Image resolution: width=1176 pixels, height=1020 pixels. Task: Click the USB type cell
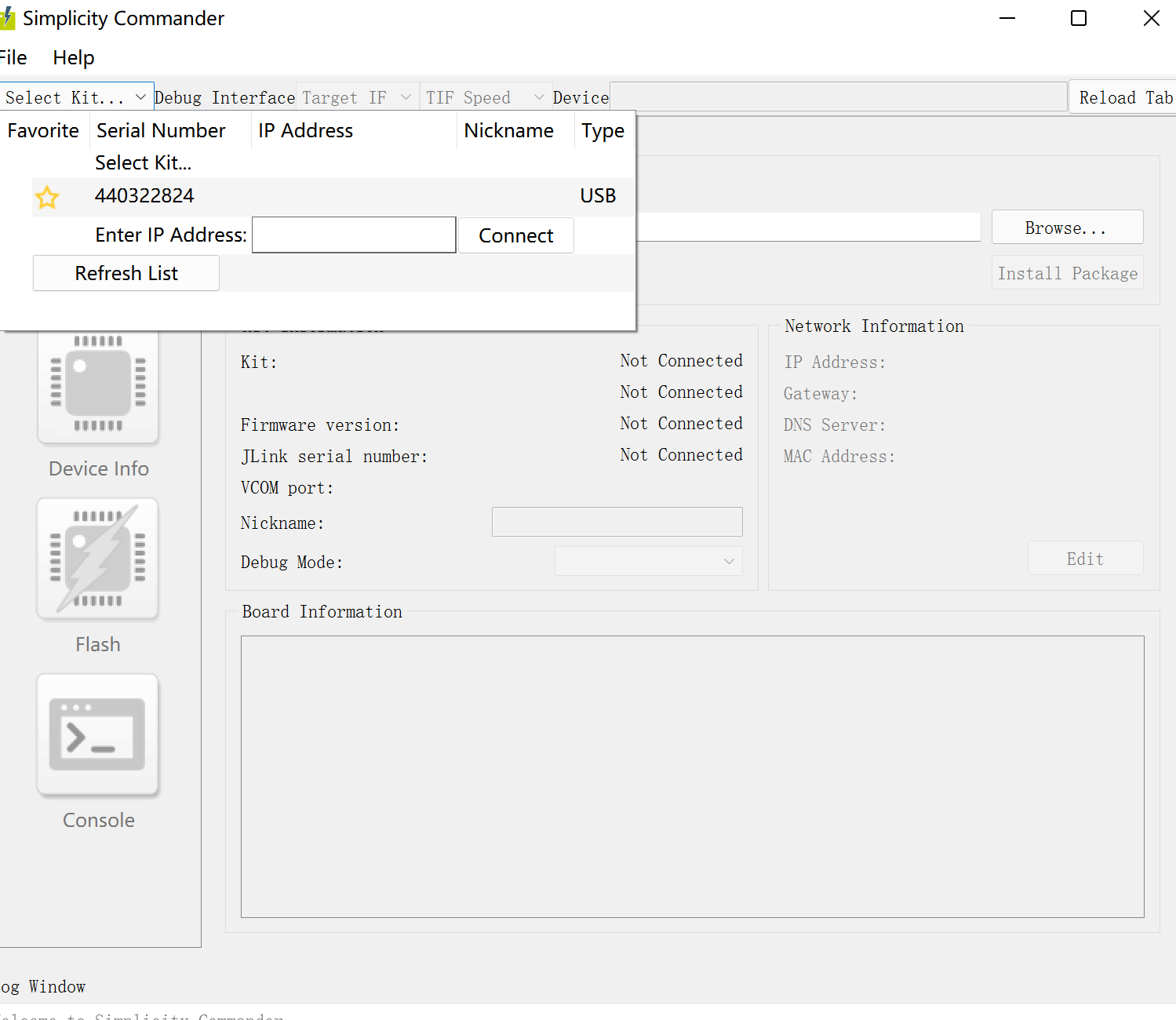point(598,196)
